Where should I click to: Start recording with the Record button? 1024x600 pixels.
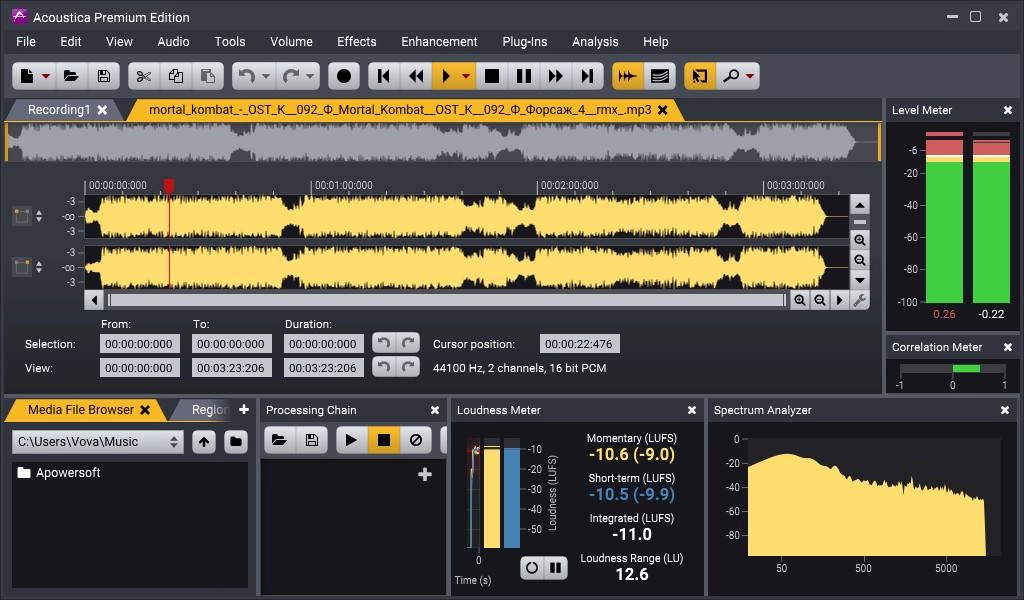(344, 76)
